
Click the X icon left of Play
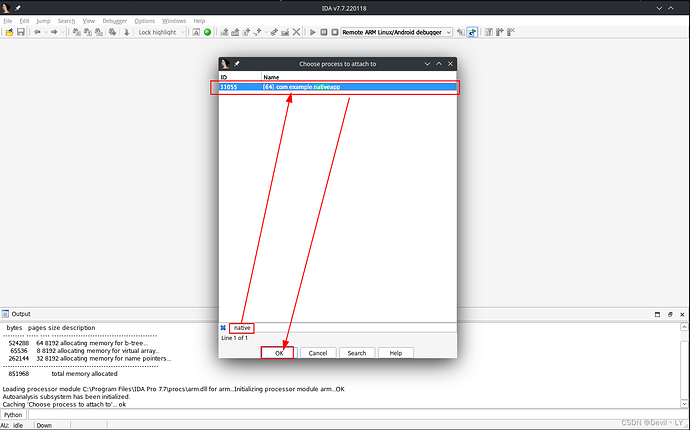click(297, 32)
